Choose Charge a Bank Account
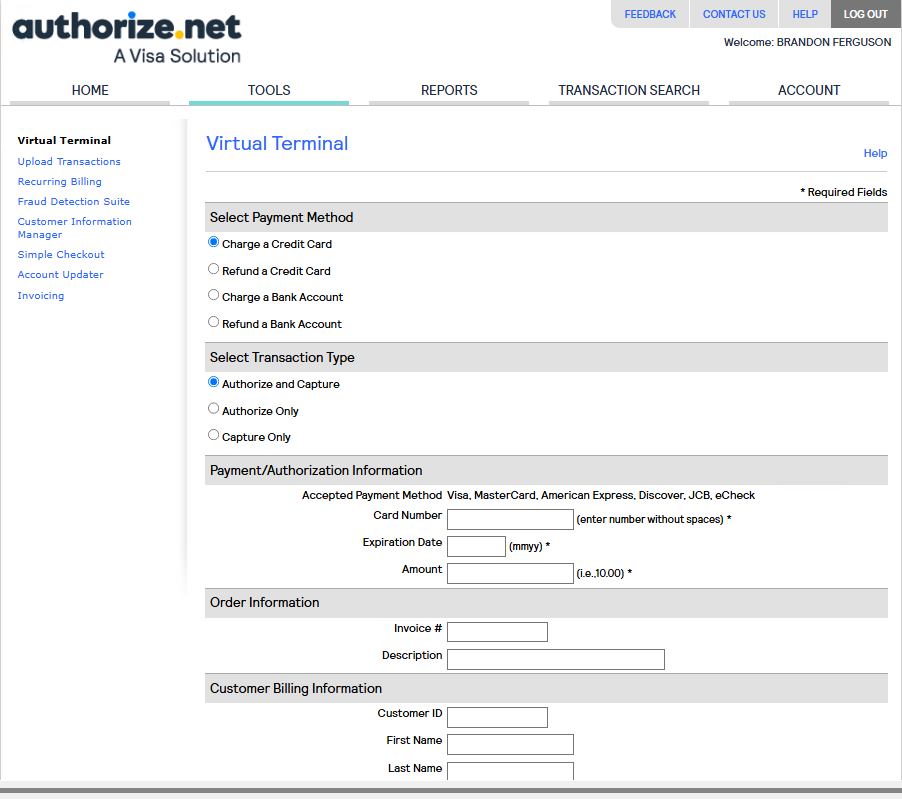The height and width of the screenshot is (799, 902). (x=213, y=295)
